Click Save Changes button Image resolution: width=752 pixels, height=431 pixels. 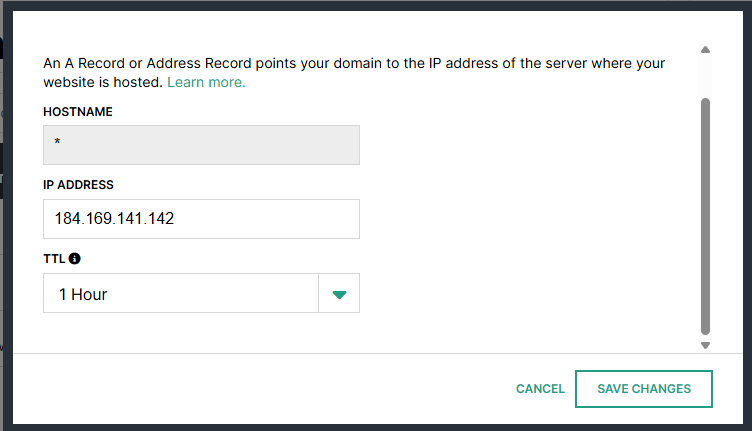(x=644, y=389)
